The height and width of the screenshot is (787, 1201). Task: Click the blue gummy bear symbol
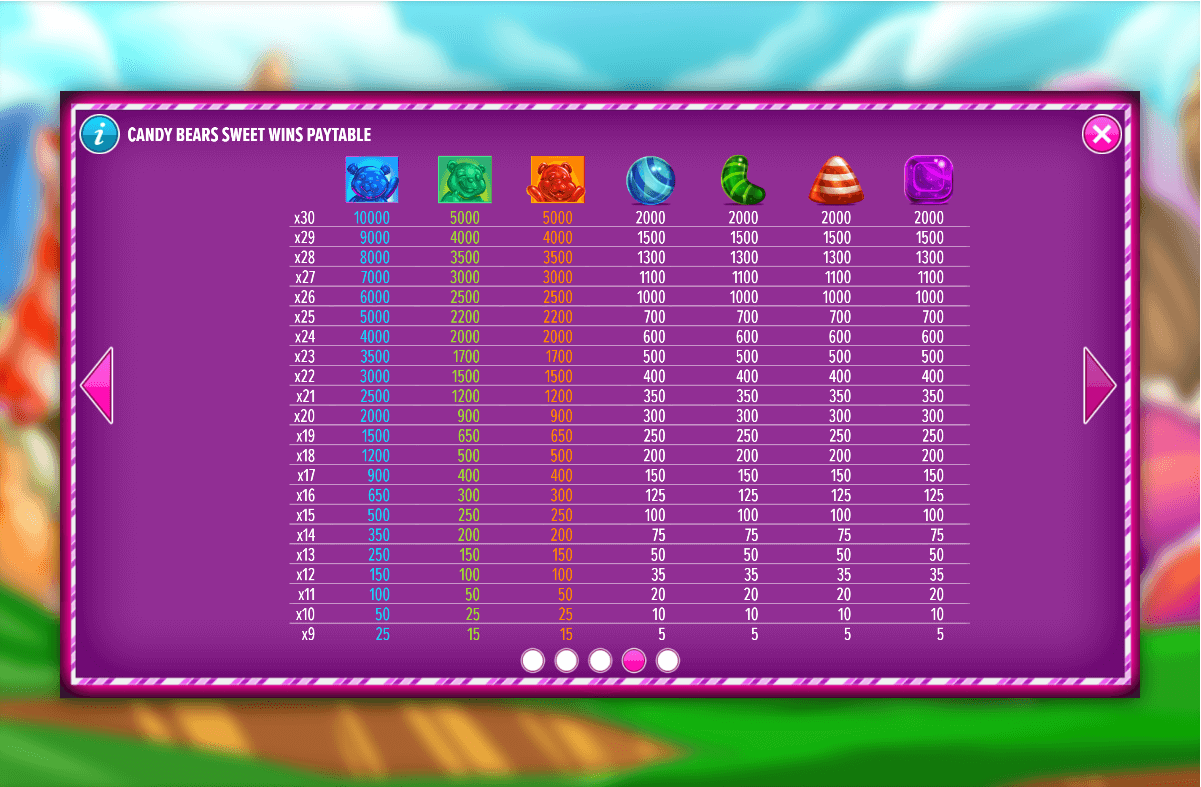pyautogui.click(x=371, y=178)
